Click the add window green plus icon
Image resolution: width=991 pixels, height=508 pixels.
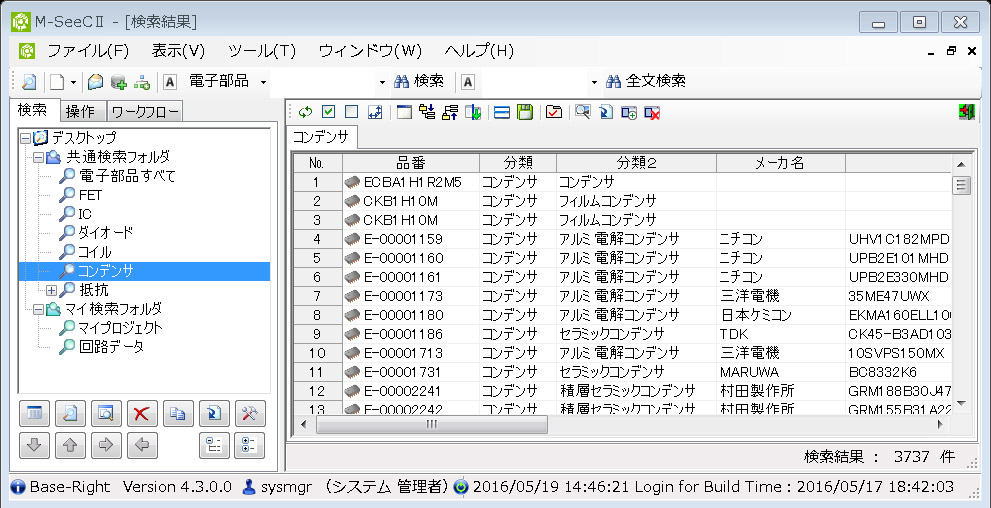629,112
